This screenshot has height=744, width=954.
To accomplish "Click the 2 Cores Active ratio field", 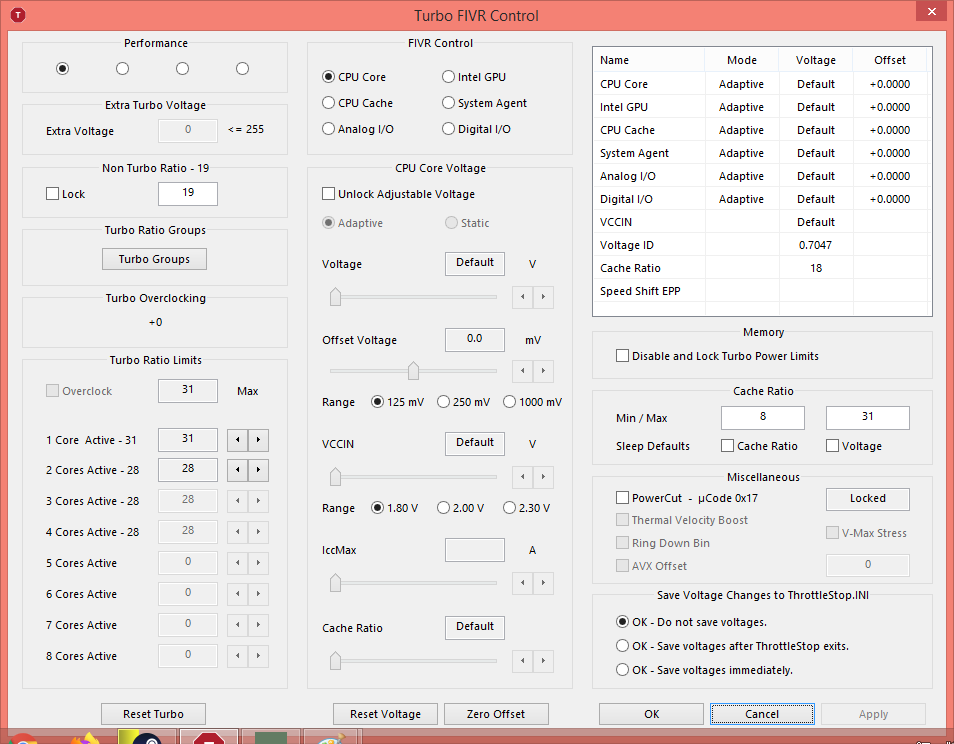I will [188, 469].
